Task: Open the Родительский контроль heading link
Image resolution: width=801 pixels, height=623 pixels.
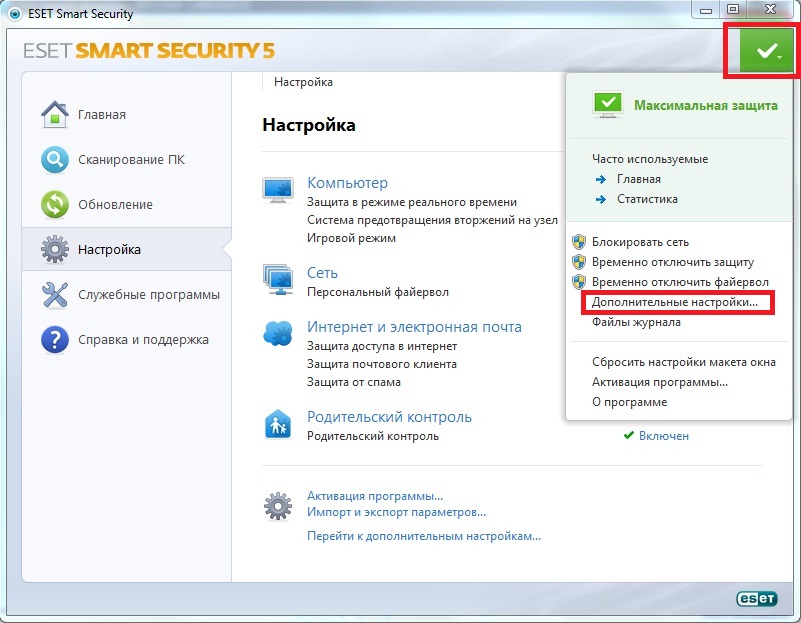Action: click(x=389, y=417)
